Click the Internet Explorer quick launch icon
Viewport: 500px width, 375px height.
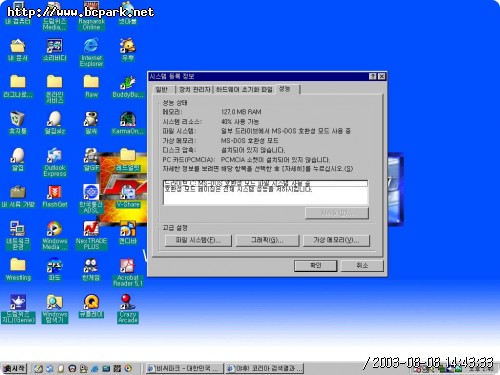95,369
